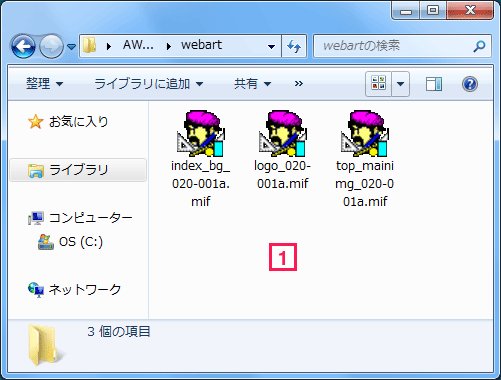
Task: Select コンピューター in navigation pane
Action: click(x=91, y=218)
